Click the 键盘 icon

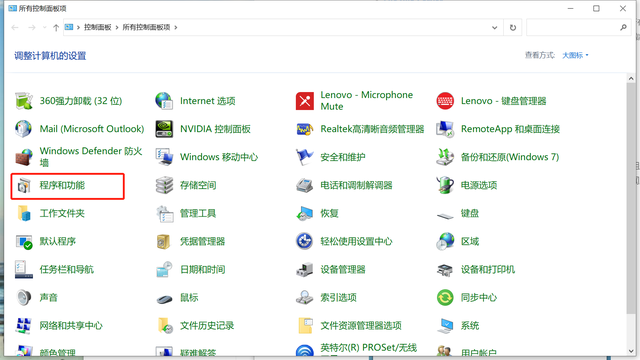[x=445, y=215]
